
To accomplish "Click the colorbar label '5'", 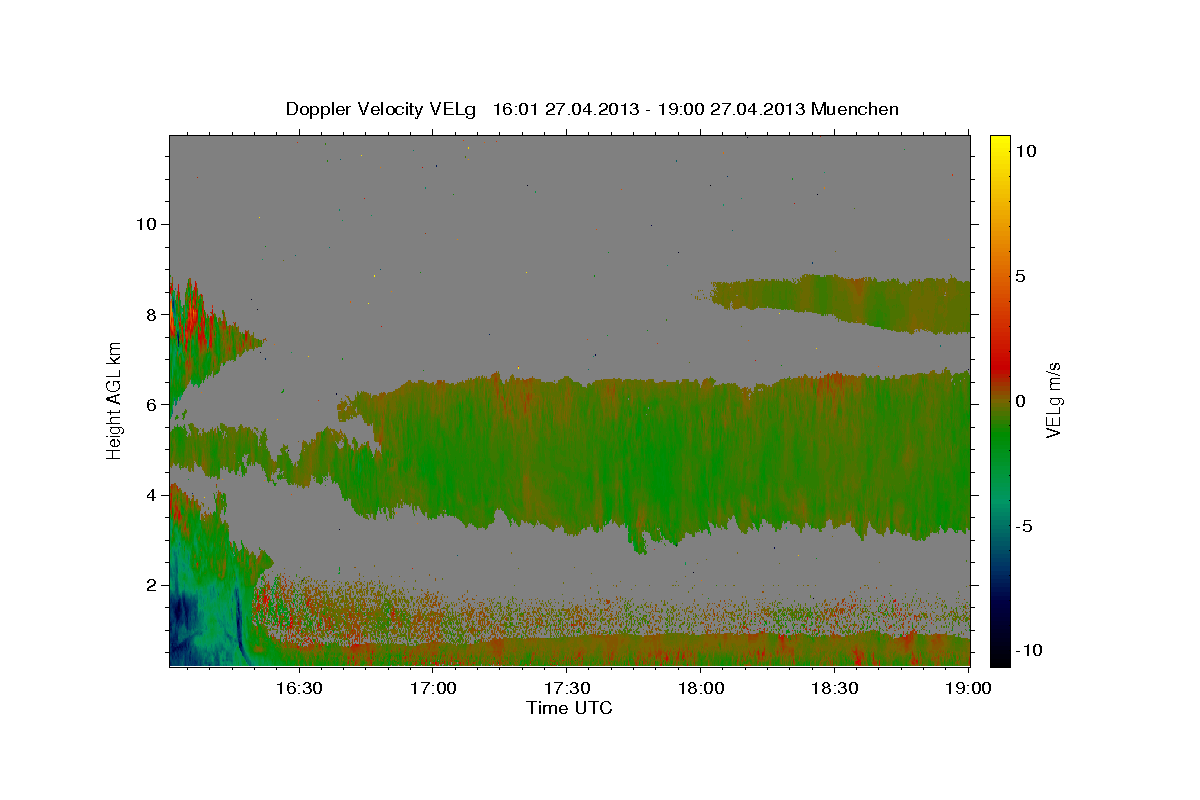I will (x=1021, y=276).
